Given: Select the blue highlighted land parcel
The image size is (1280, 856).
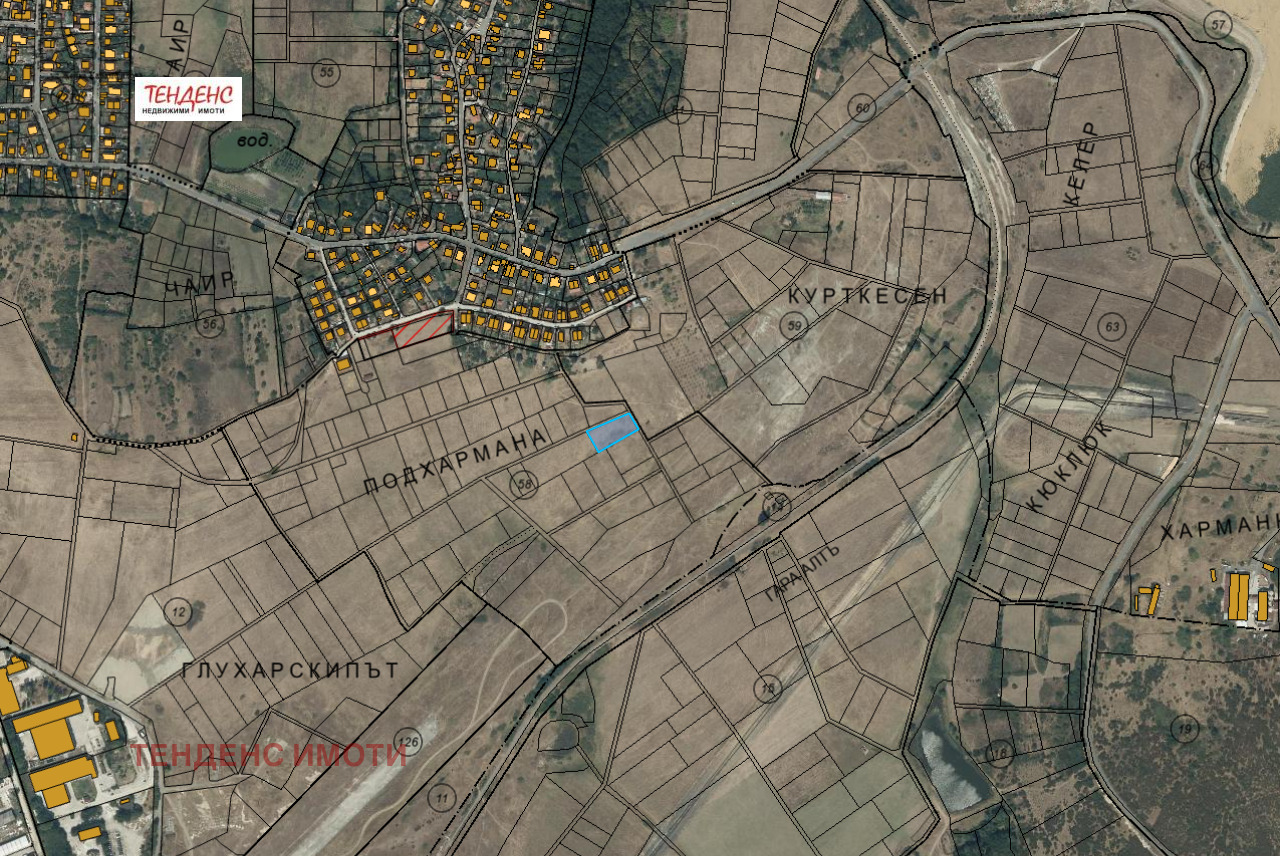Looking at the screenshot, I should 612,432.
